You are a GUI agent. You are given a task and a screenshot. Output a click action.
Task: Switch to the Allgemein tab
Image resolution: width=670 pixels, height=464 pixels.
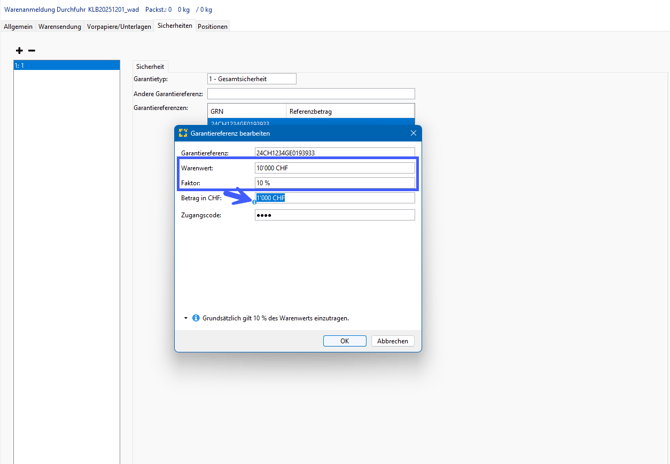tap(18, 27)
